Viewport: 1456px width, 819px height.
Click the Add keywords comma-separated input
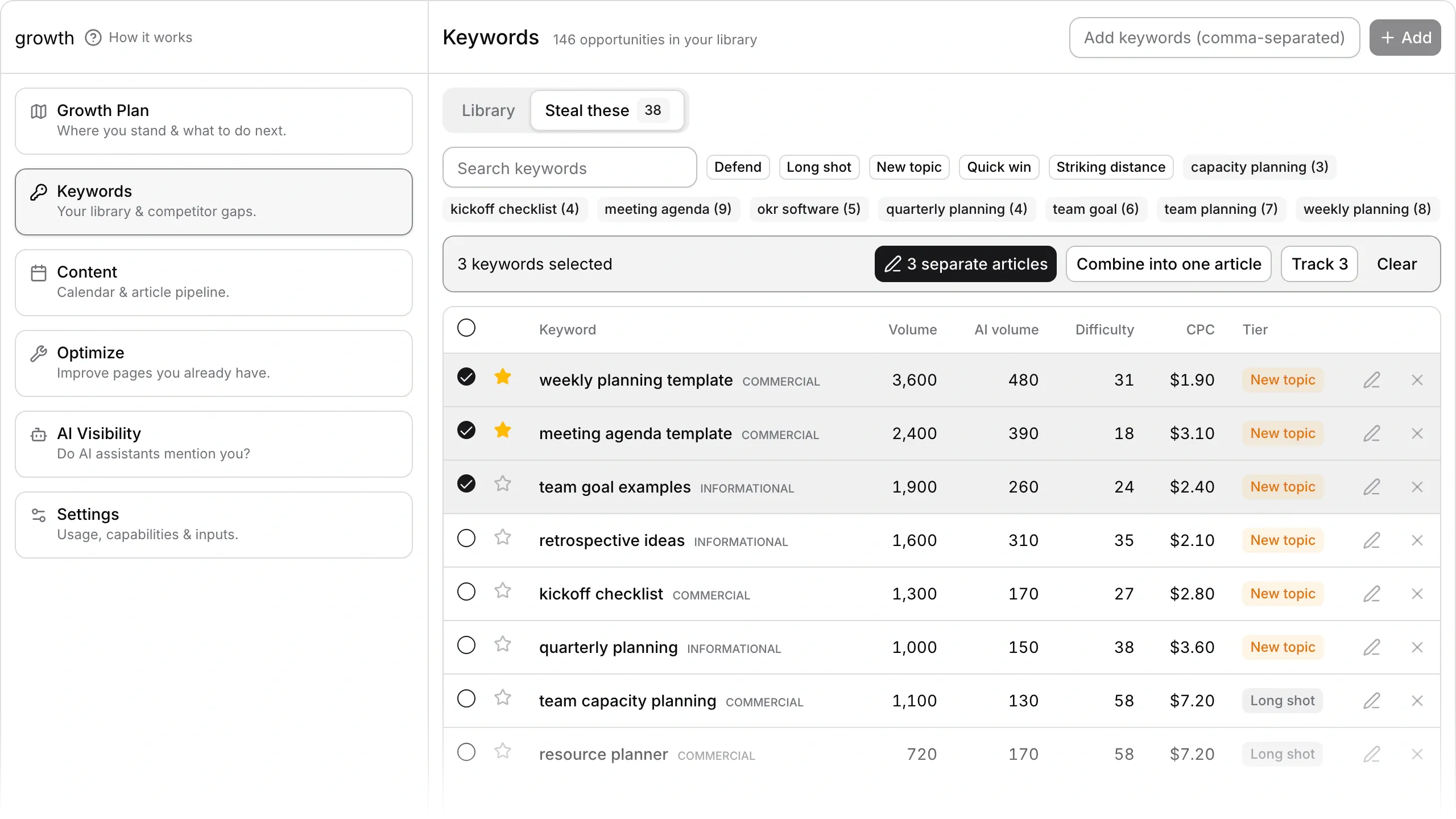pos(1214,38)
